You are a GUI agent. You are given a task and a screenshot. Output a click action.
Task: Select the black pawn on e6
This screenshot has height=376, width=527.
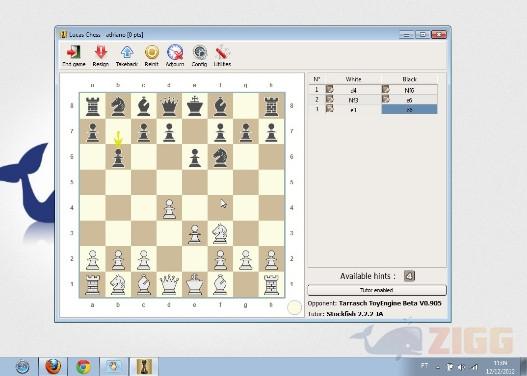195,158
